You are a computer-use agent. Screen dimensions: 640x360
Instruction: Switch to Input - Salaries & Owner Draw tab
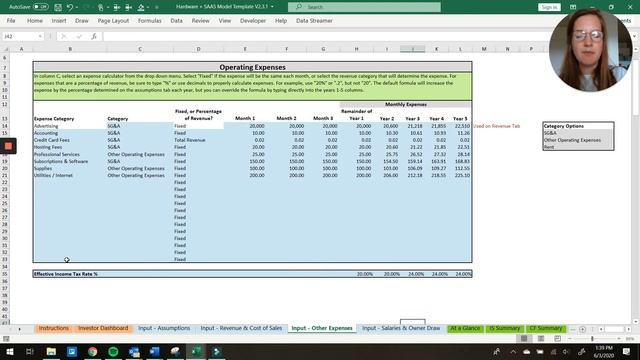[x=401, y=329]
